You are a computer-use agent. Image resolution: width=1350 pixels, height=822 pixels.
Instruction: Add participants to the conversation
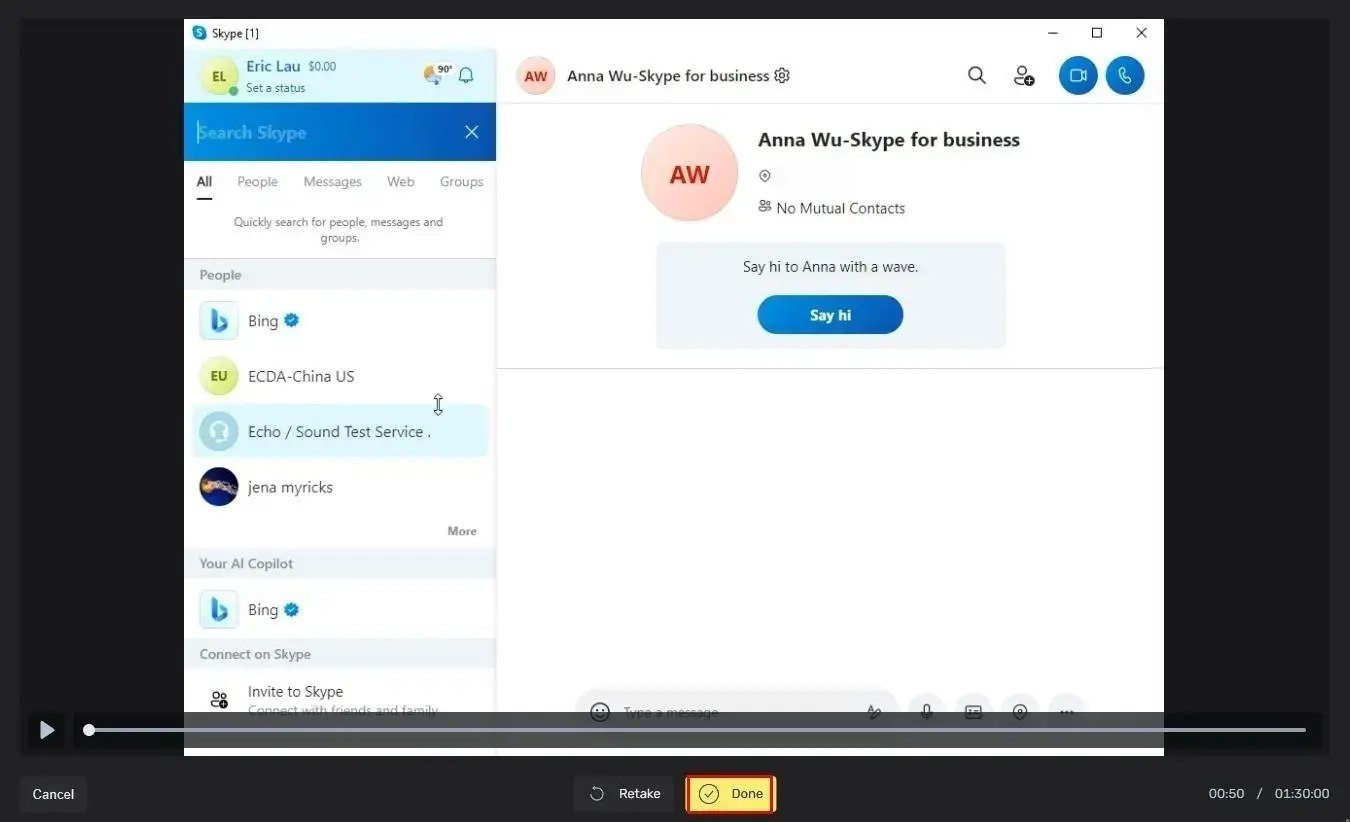[1023, 75]
